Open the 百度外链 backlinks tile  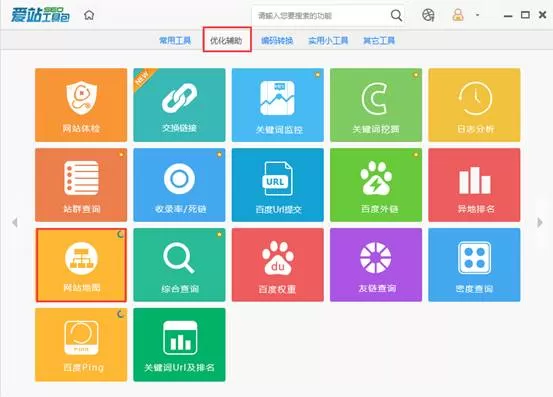(x=376, y=185)
